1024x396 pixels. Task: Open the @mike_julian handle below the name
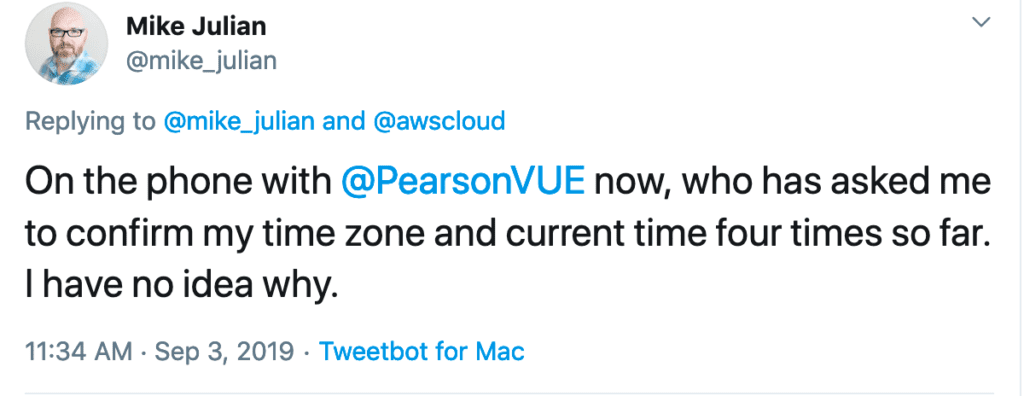tap(201, 61)
